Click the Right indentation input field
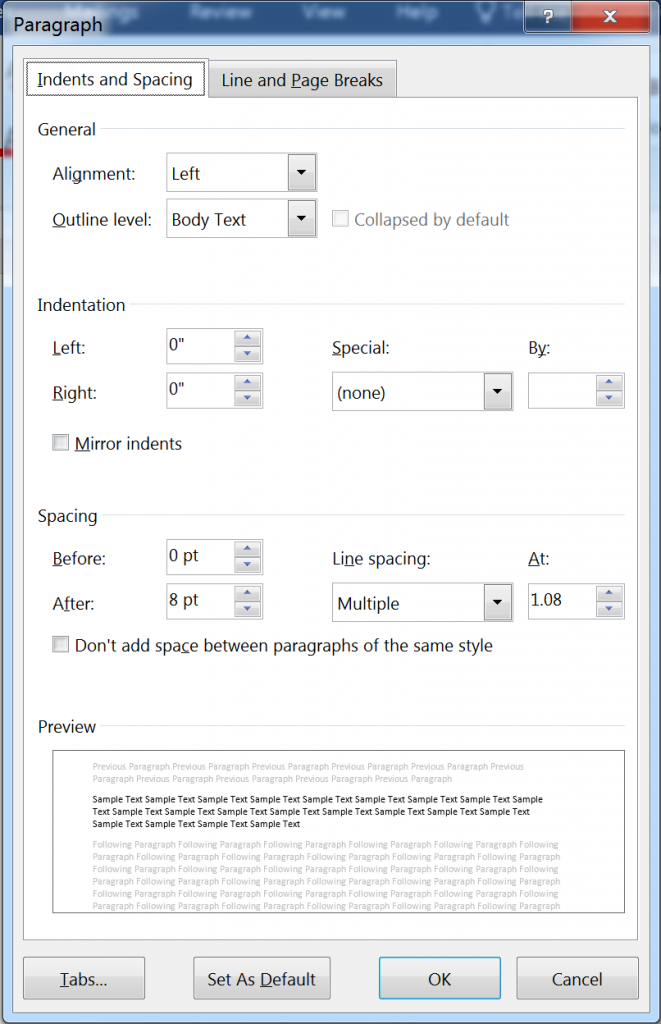The image size is (661, 1024). coord(201,391)
